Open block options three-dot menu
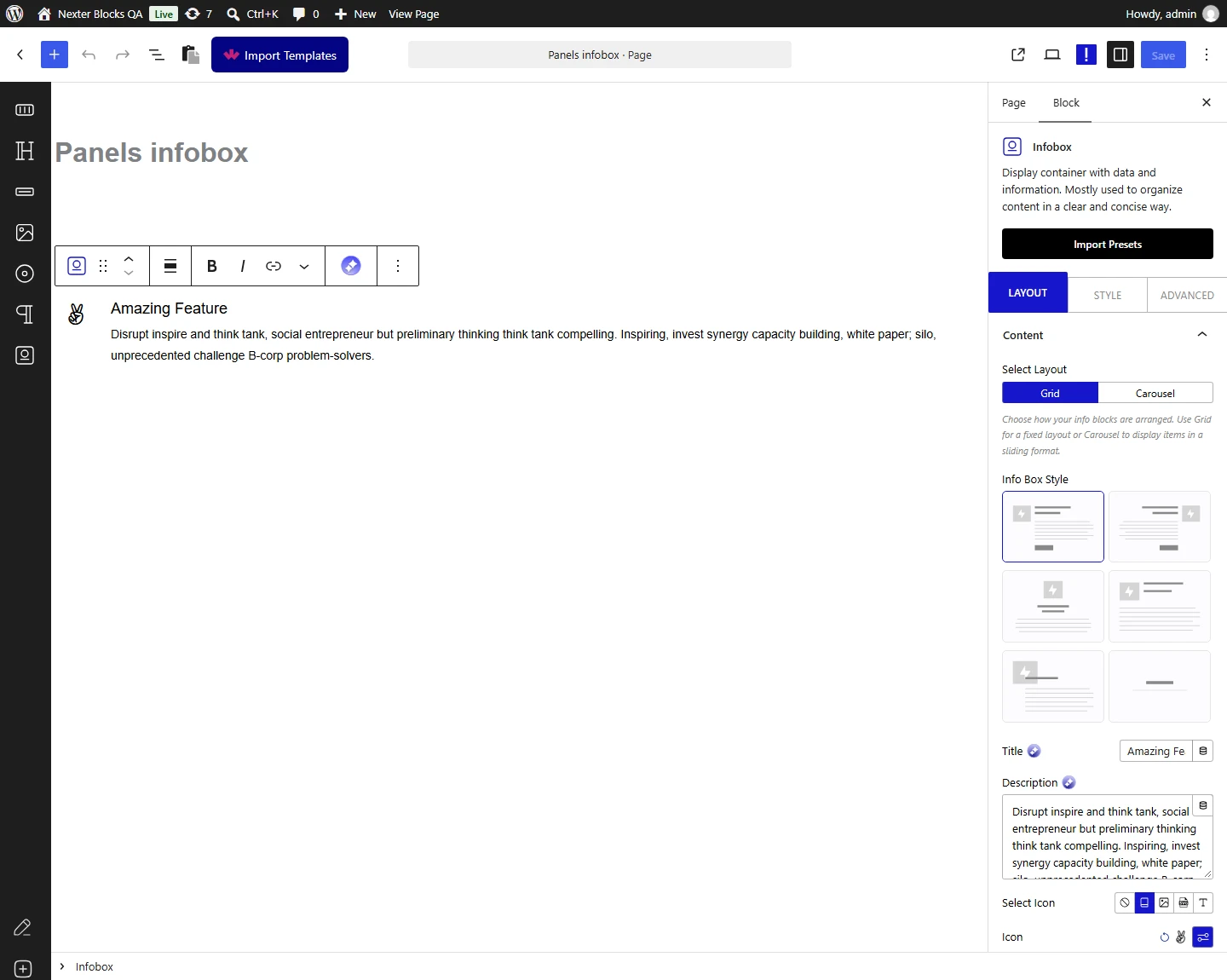Screen dimensions: 1227x980 click(398, 266)
